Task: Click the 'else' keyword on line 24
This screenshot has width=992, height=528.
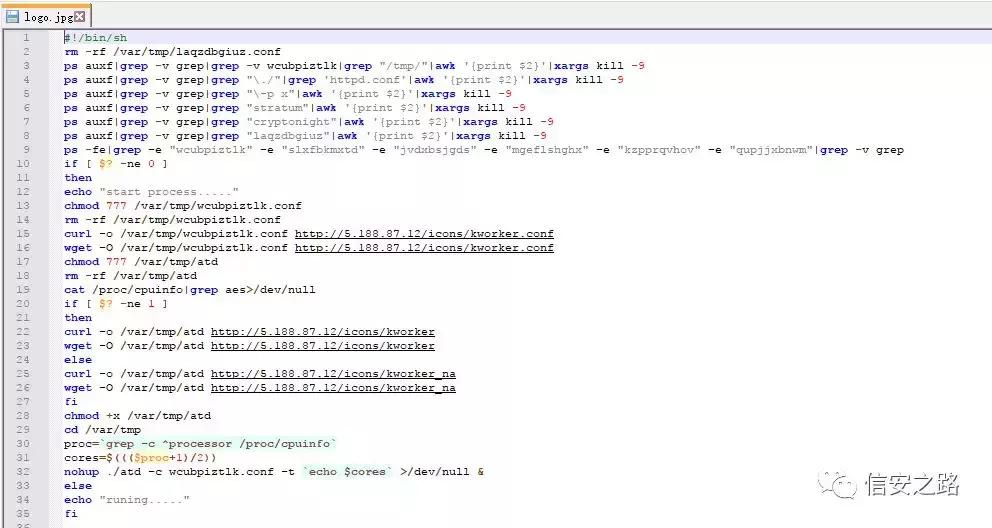Action: [x=78, y=360]
